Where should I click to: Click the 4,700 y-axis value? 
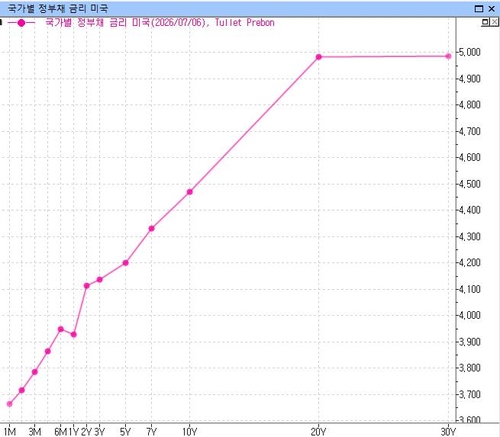[470, 131]
